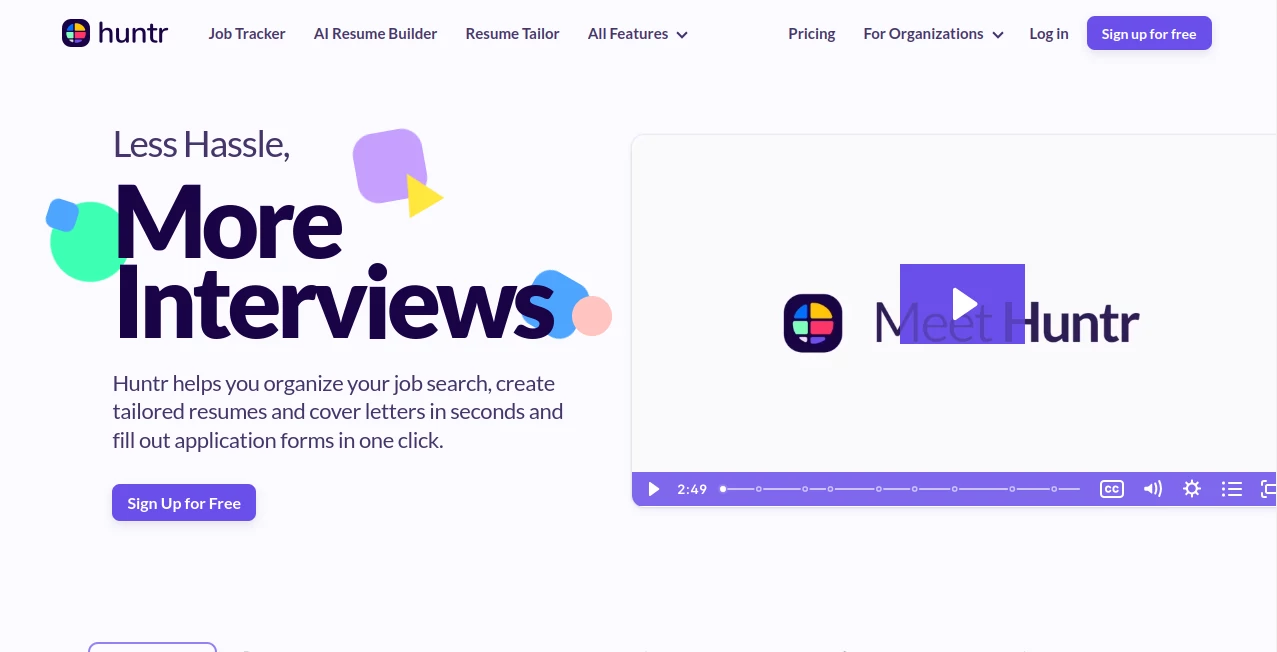1277x652 pixels.
Task: Click the 'More Interviews' headline
Action: click(x=334, y=263)
